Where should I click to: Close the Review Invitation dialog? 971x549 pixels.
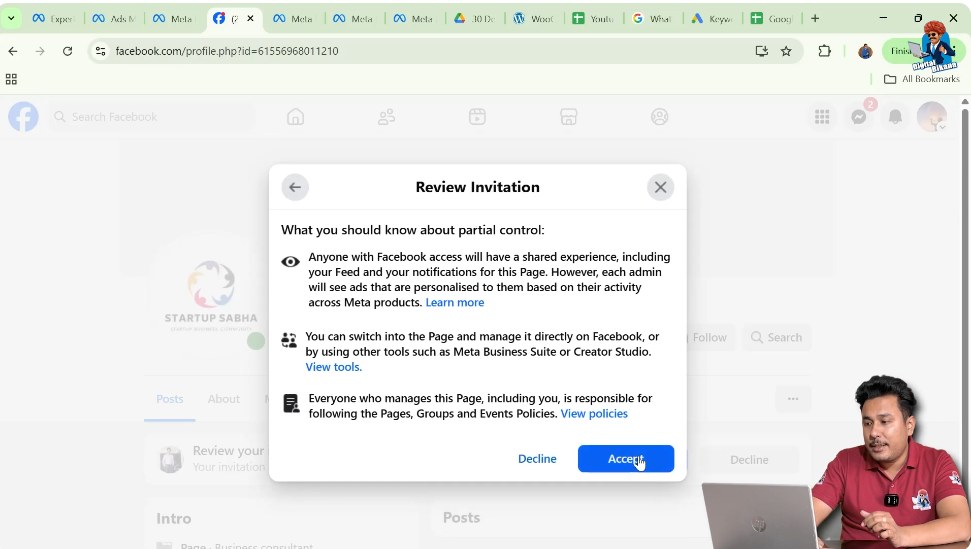[660, 187]
